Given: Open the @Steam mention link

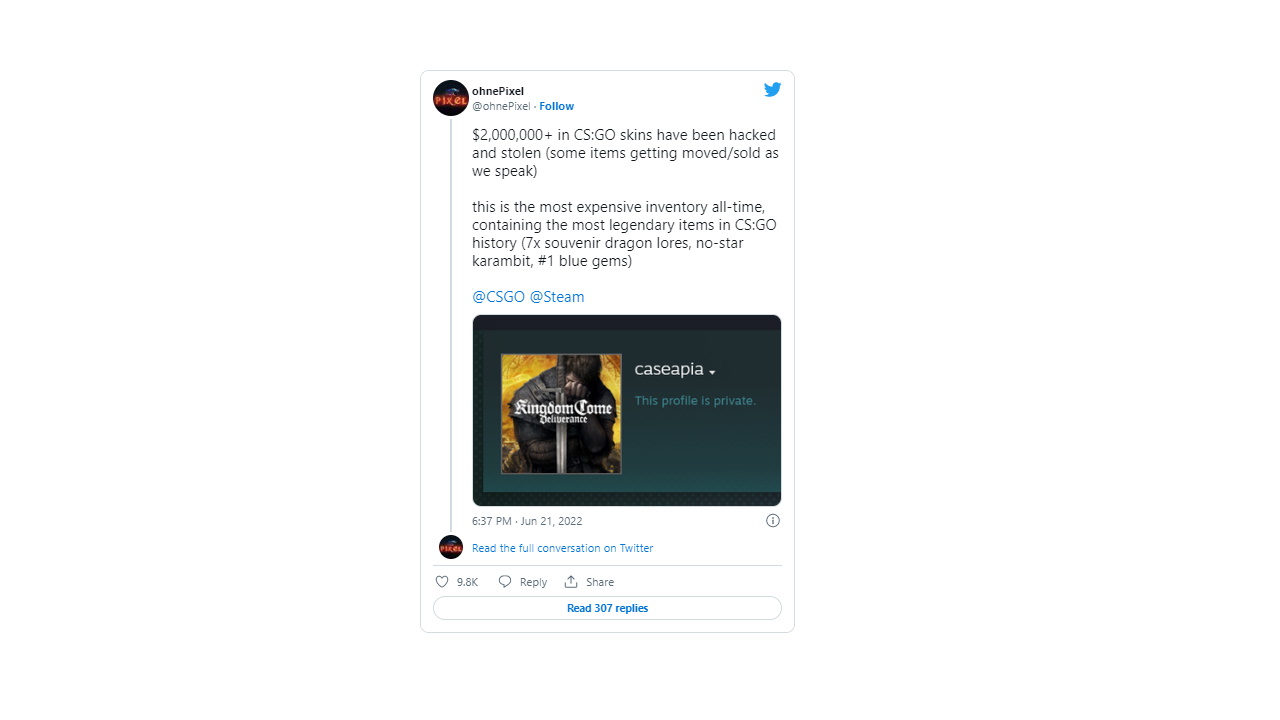Looking at the screenshot, I should [557, 297].
